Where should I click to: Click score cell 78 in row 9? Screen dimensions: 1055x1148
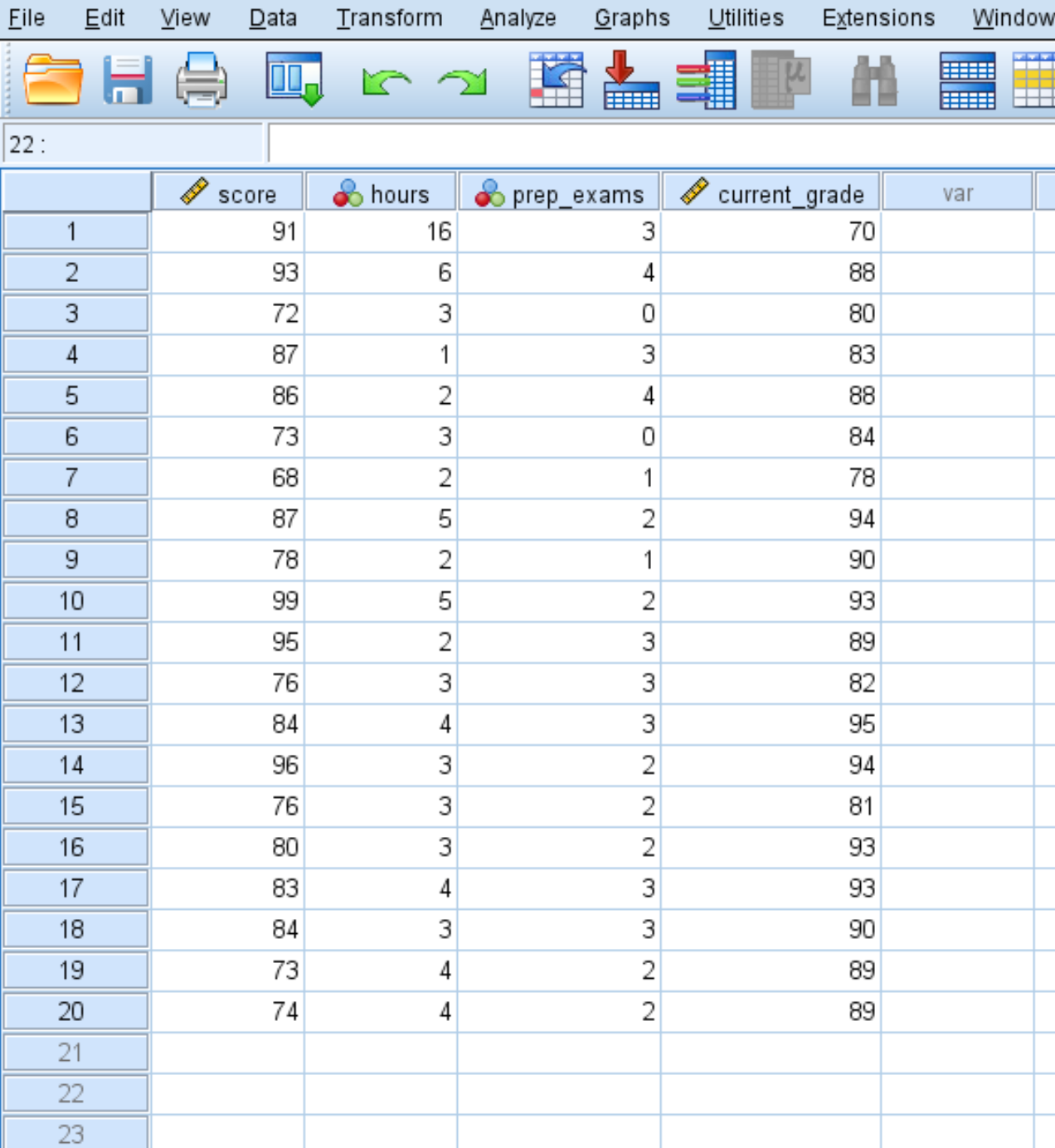pyautogui.click(x=228, y=560)
